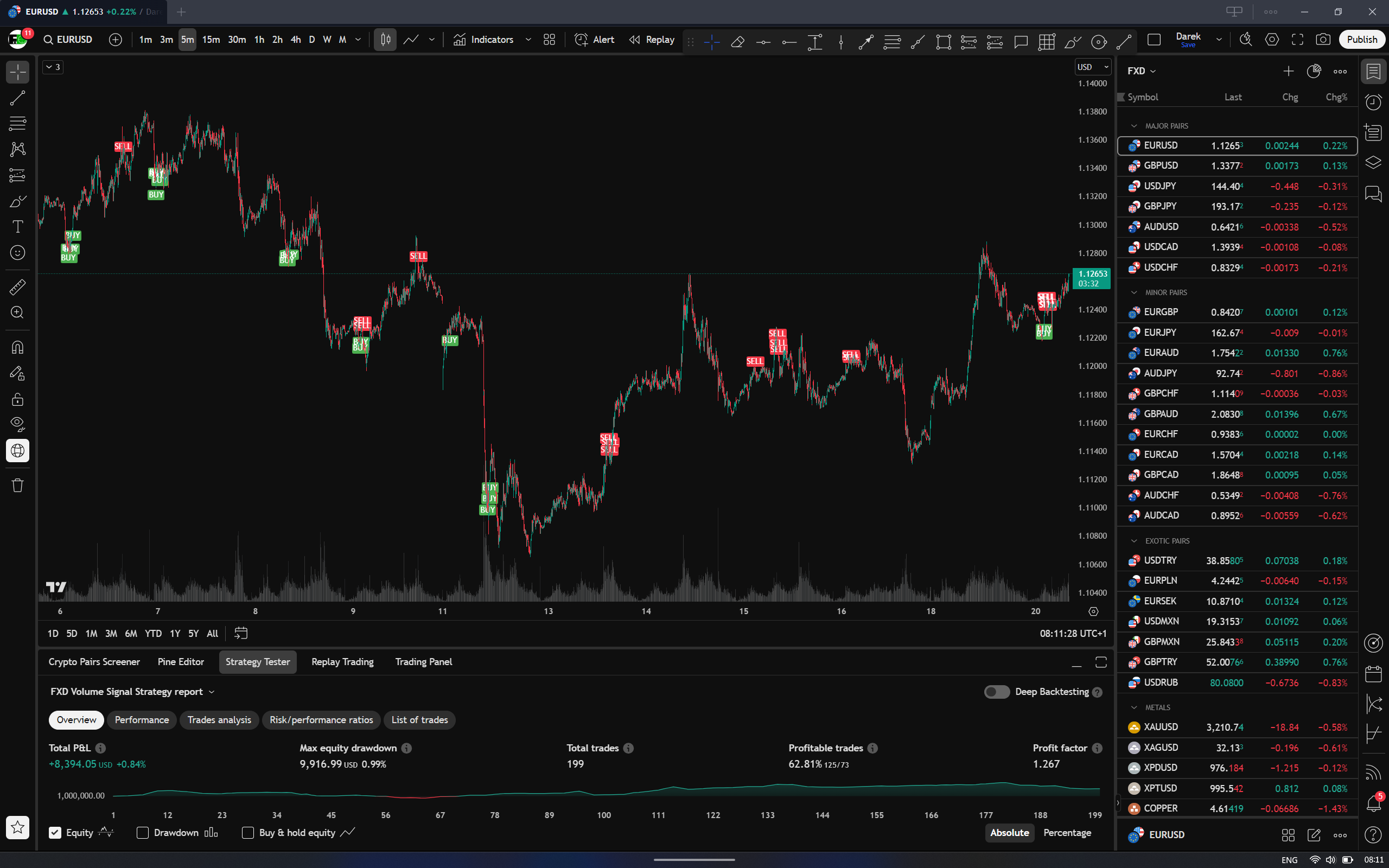Set chart range to 3M
1389x868 pixels.
[x=111, y=633]
